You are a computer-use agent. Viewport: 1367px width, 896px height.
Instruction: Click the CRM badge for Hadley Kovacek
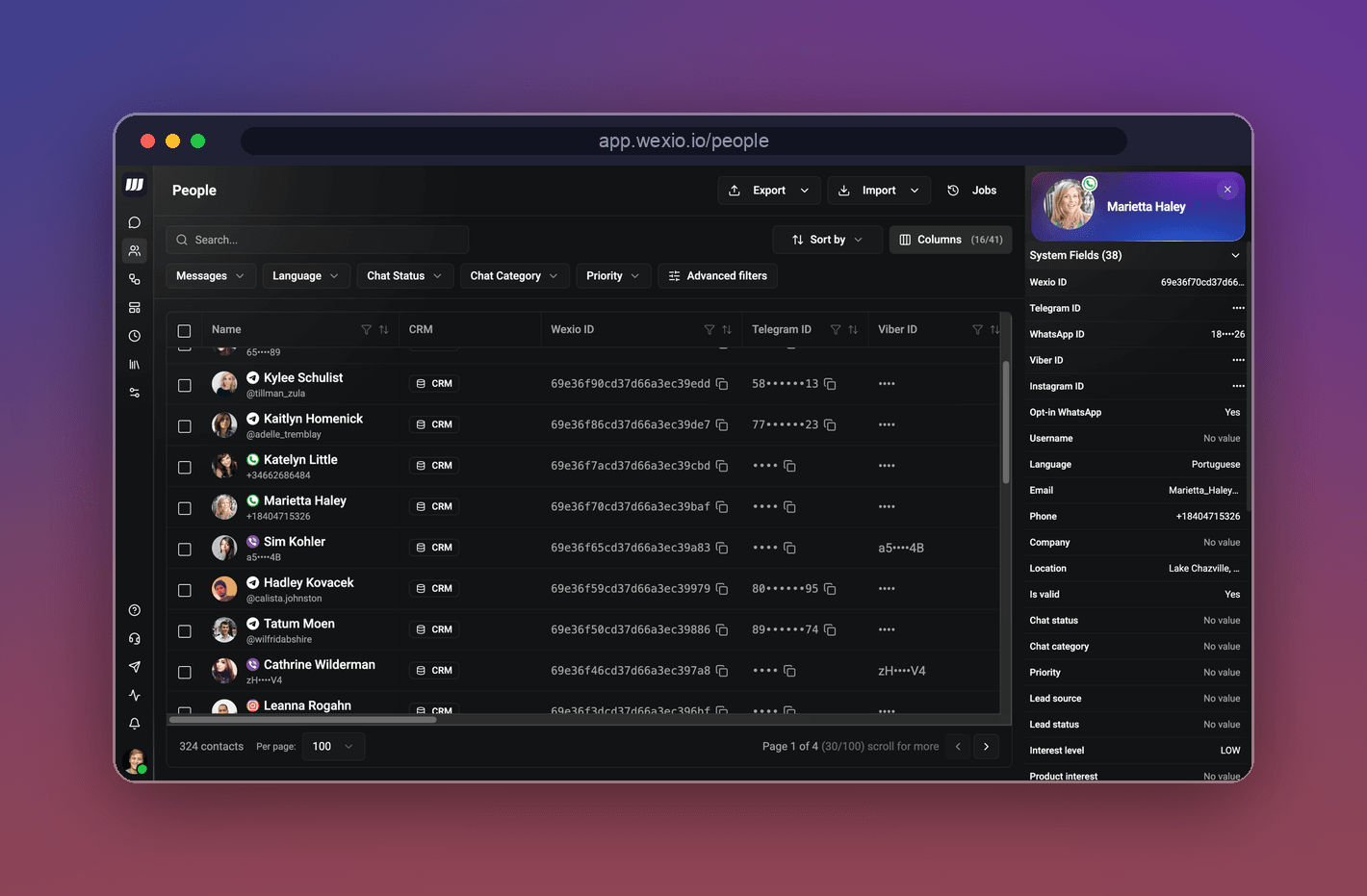(434, 588)
